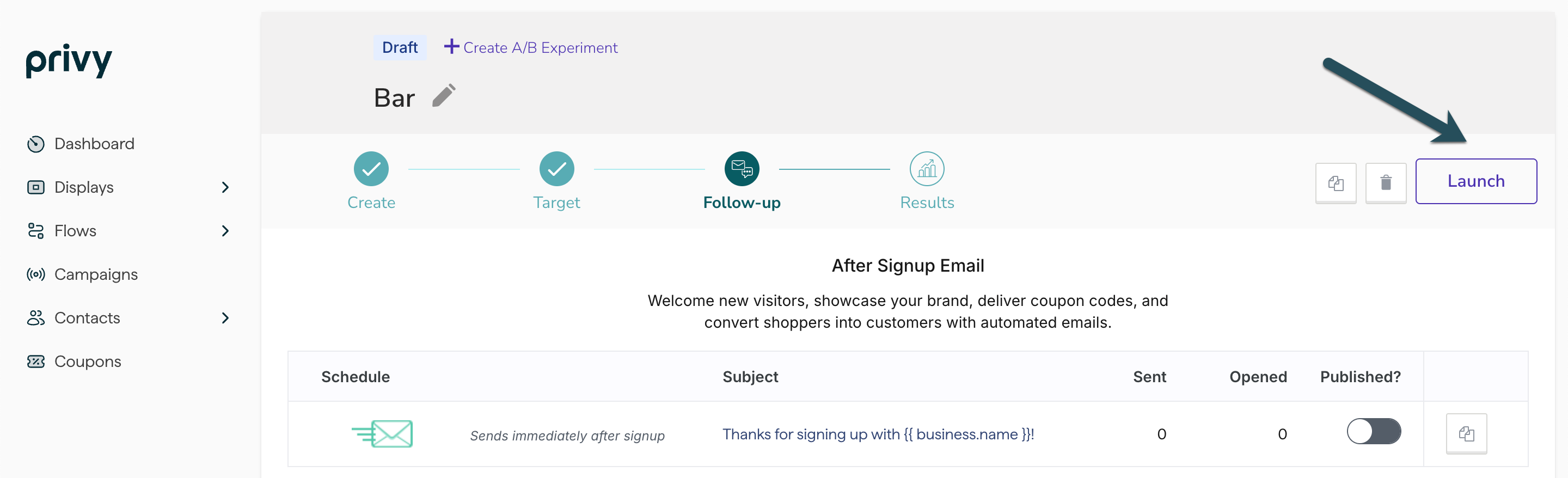Duplicate the display using the copy icon beside trash
This screenshot has height=478, width=1568.
coord(1336,183)
